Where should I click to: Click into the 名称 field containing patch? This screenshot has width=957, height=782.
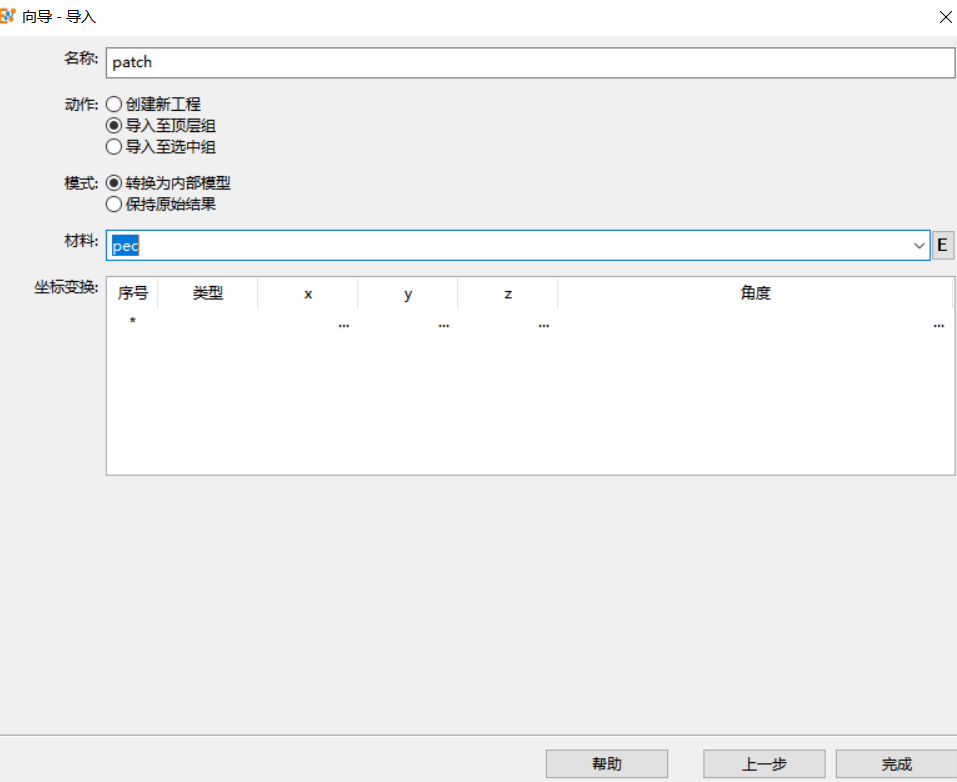tap(530, 62)
